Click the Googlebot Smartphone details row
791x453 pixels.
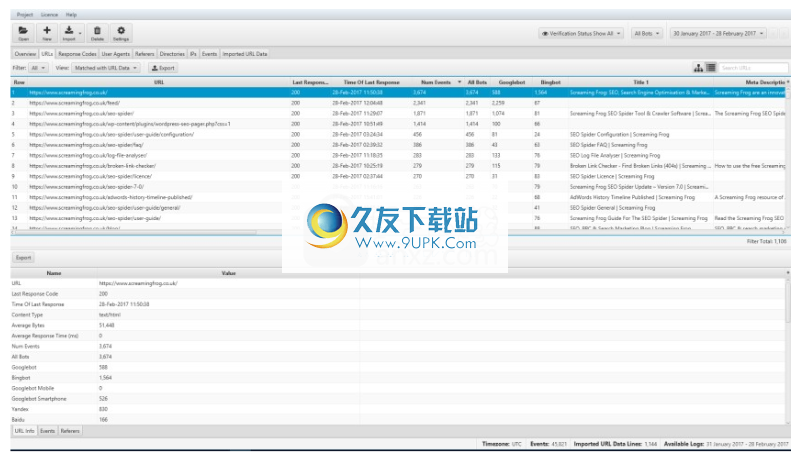click(399, 399)
